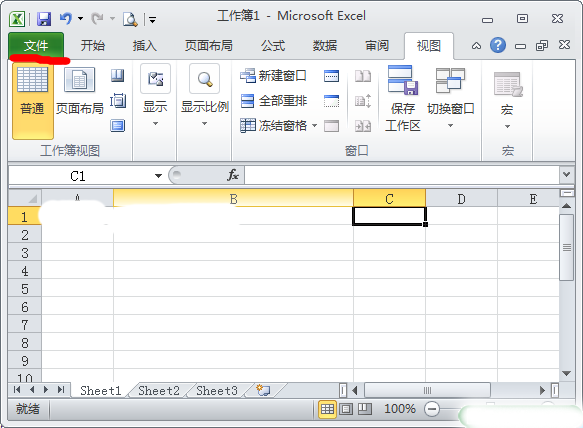Select the 视图 tab
Viewport: 583px width, 428px height.
[429, 46]
